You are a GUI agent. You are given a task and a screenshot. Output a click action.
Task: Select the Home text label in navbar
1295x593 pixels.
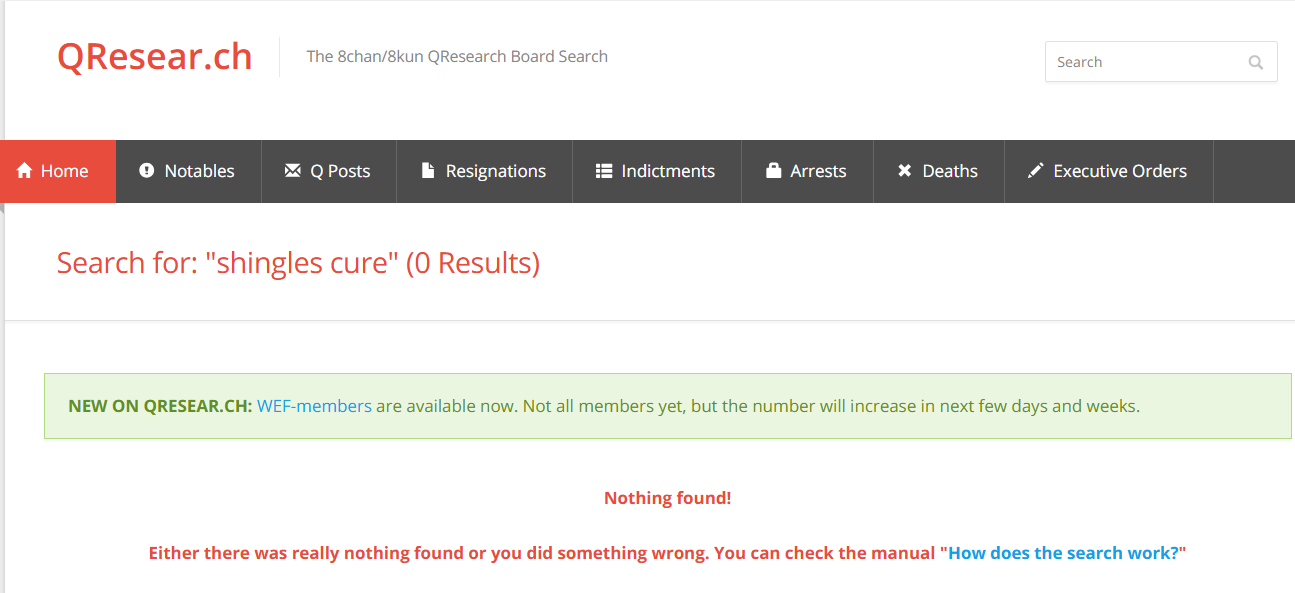[65, 171]
